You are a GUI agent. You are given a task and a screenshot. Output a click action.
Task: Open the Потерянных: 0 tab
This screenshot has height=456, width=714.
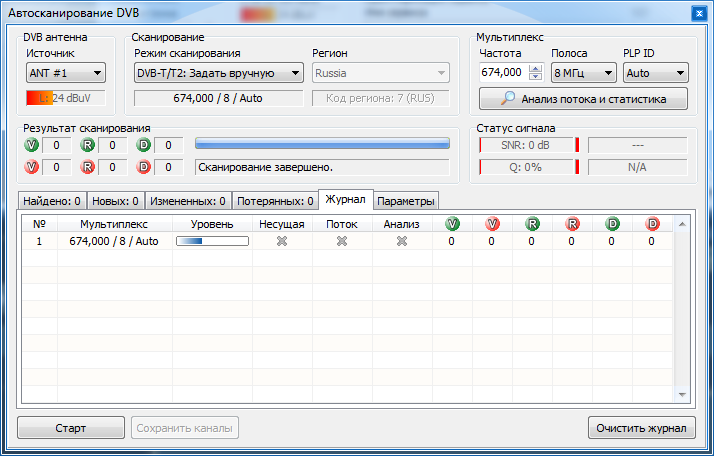(x=275, y=200)
